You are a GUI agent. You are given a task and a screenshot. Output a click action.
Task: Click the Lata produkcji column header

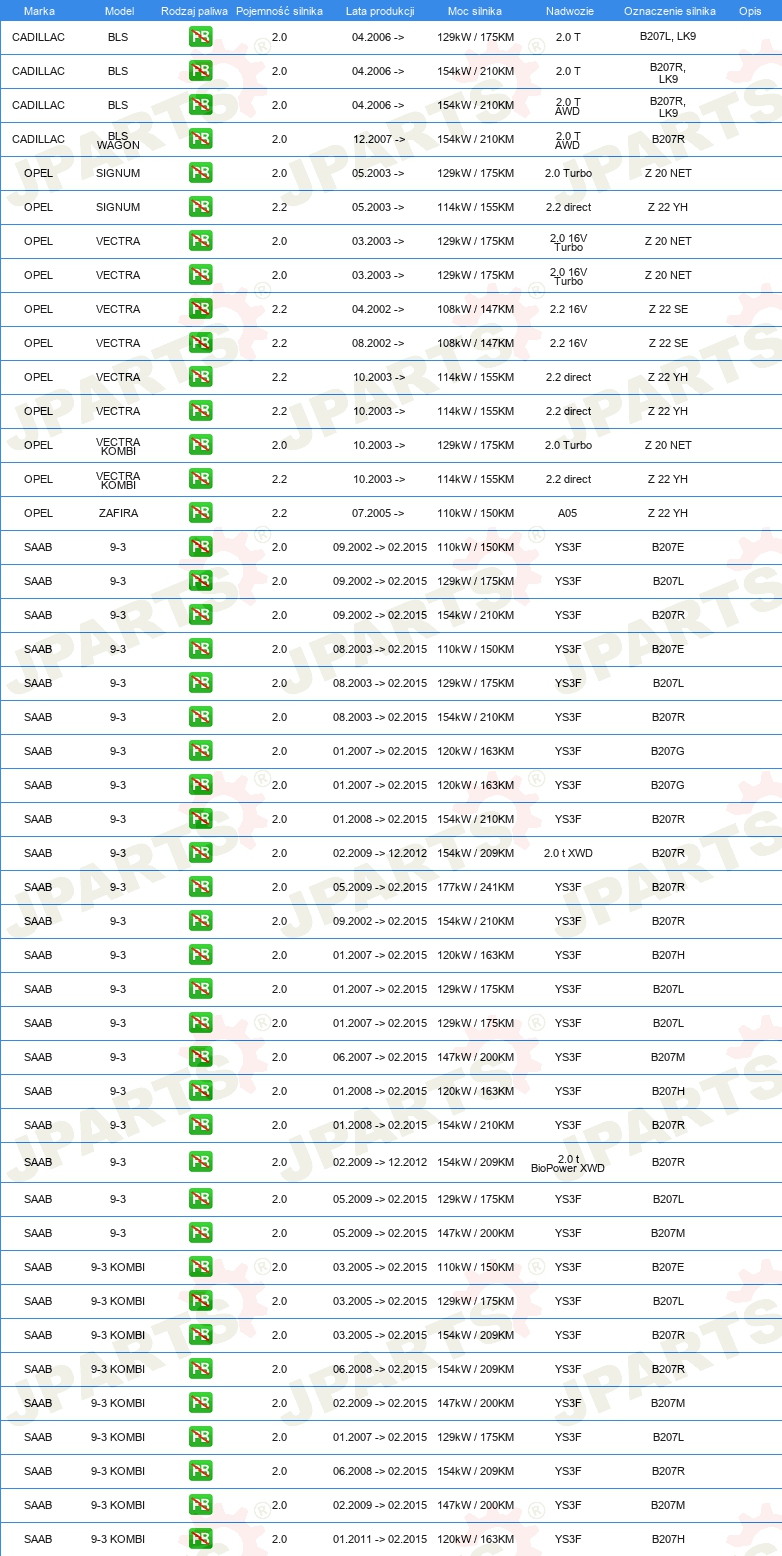click(x=380, y=10)
